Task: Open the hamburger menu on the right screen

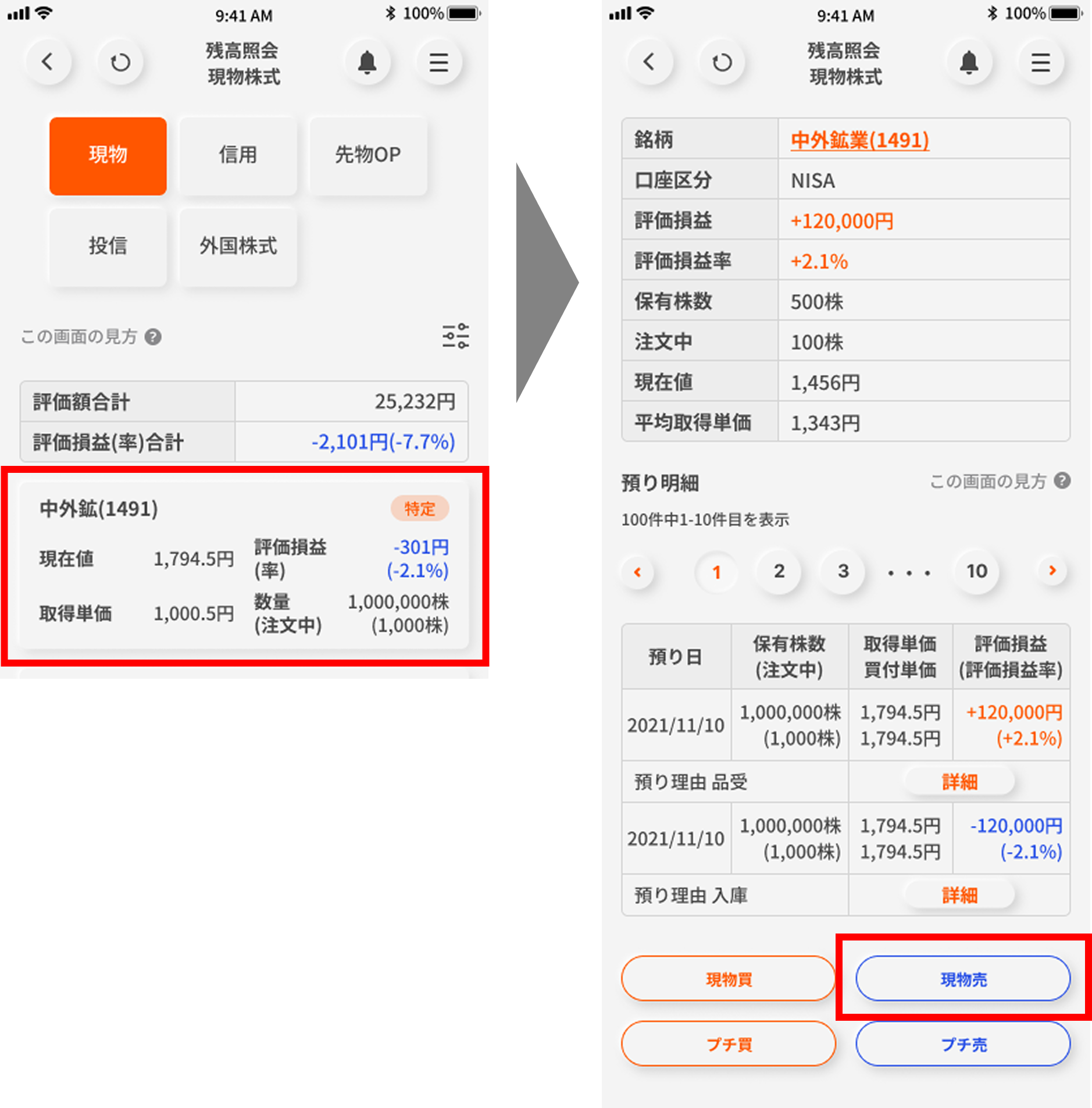Action: click(x=1040, y=62)
